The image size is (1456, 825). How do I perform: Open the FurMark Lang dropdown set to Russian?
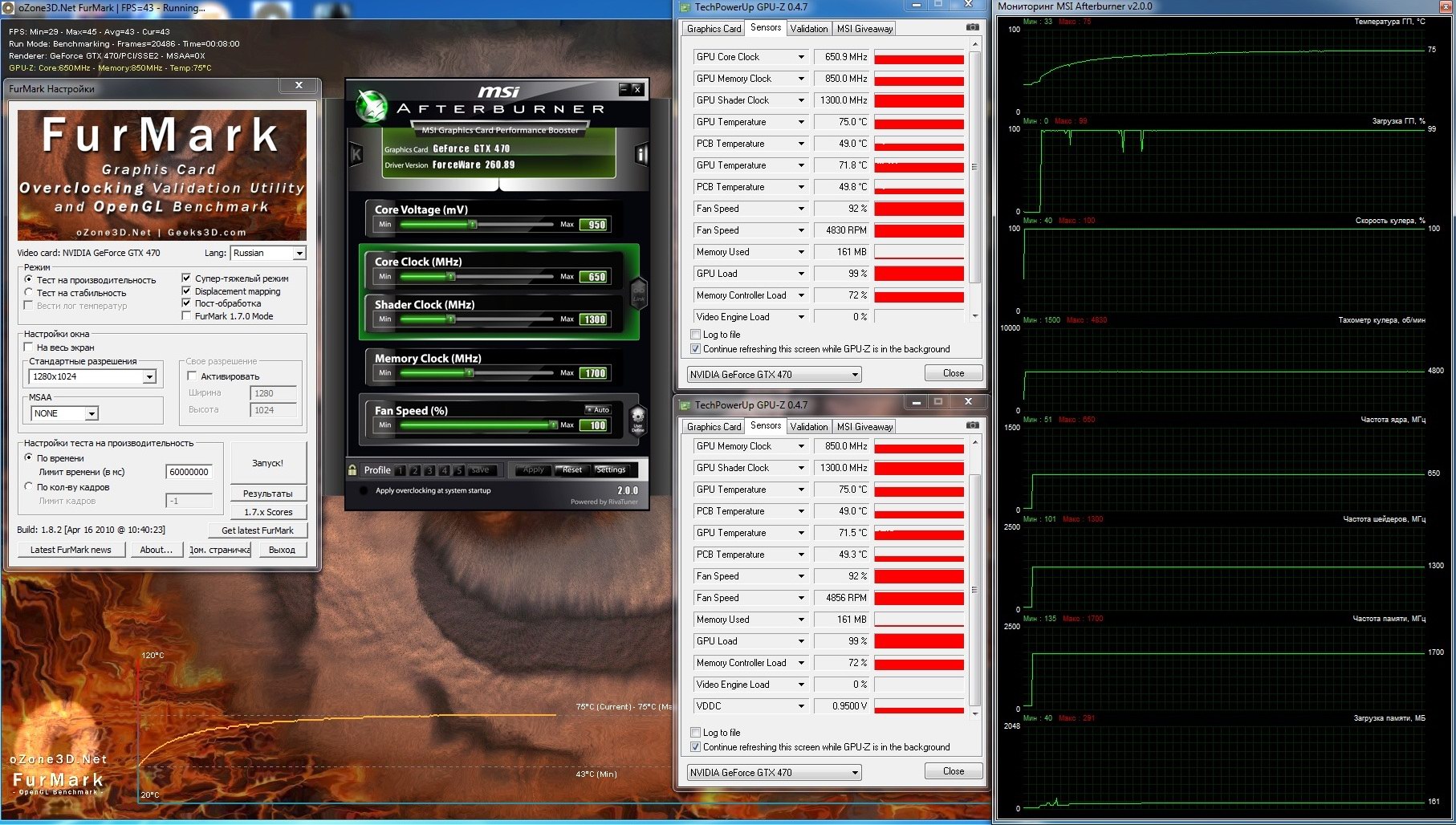tap(268, 253)
